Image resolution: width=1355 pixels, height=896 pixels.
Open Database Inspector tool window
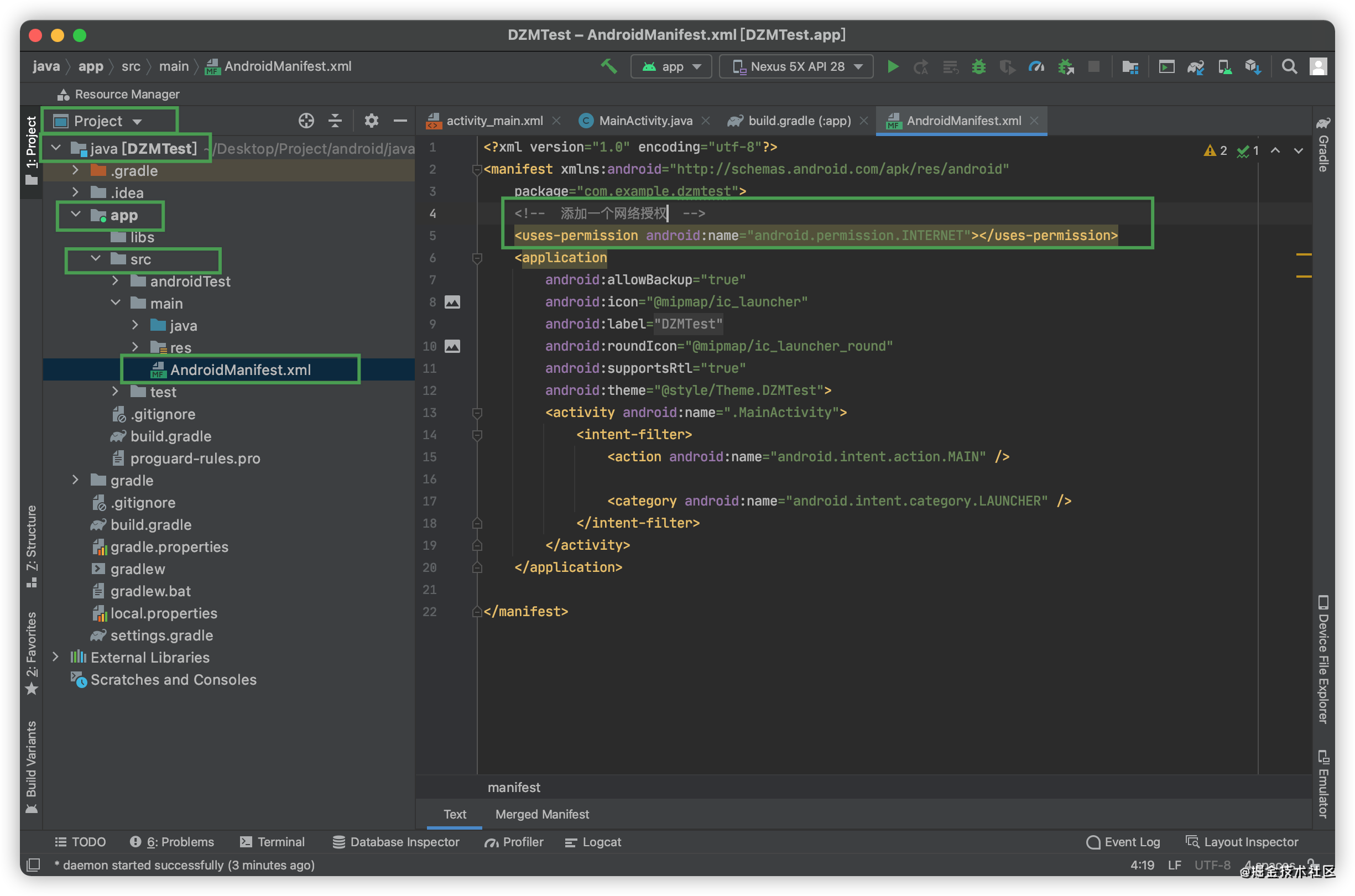click(x=396, y=842)
